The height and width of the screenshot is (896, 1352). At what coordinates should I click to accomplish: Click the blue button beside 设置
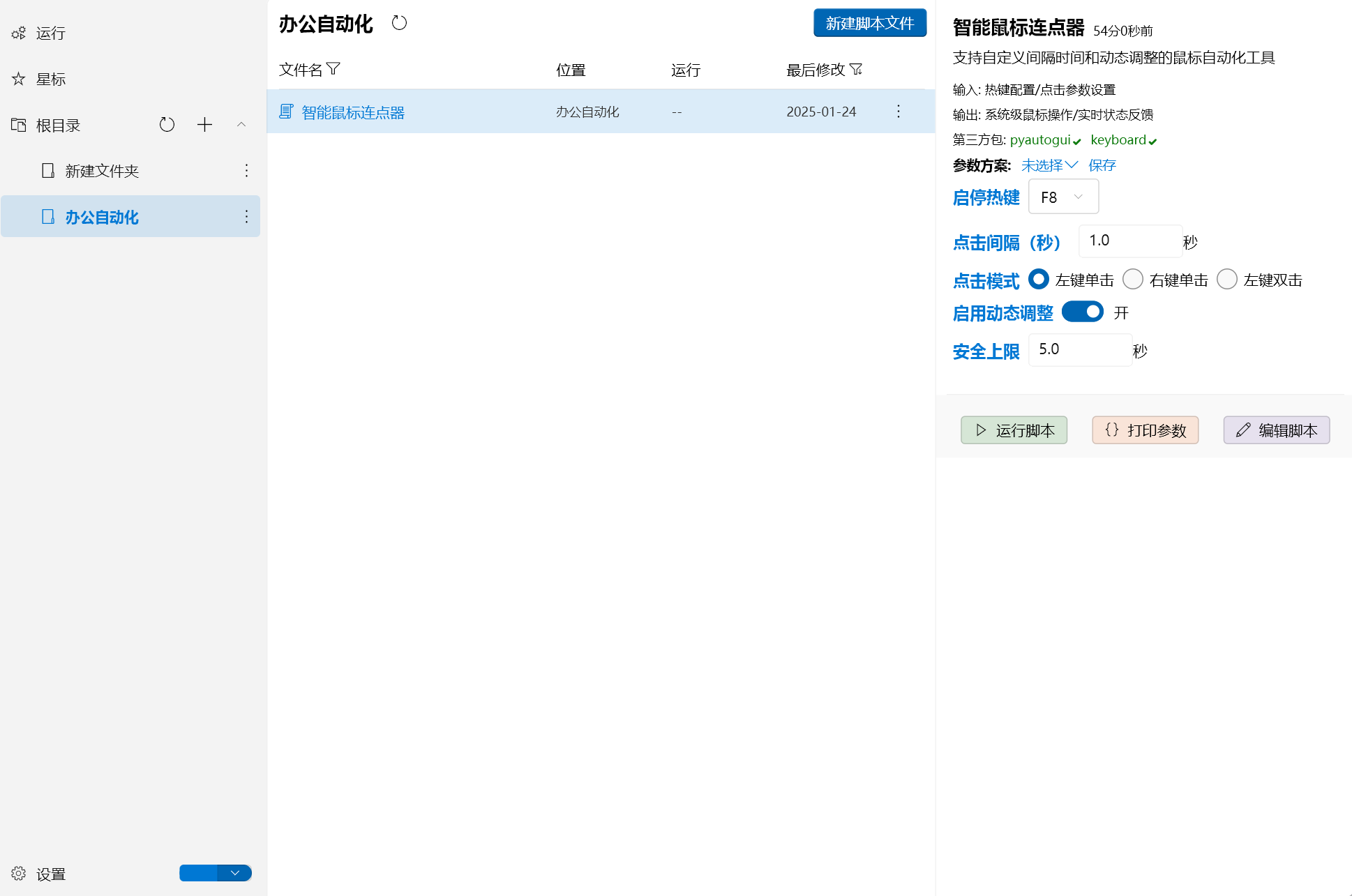coord(198,873)
